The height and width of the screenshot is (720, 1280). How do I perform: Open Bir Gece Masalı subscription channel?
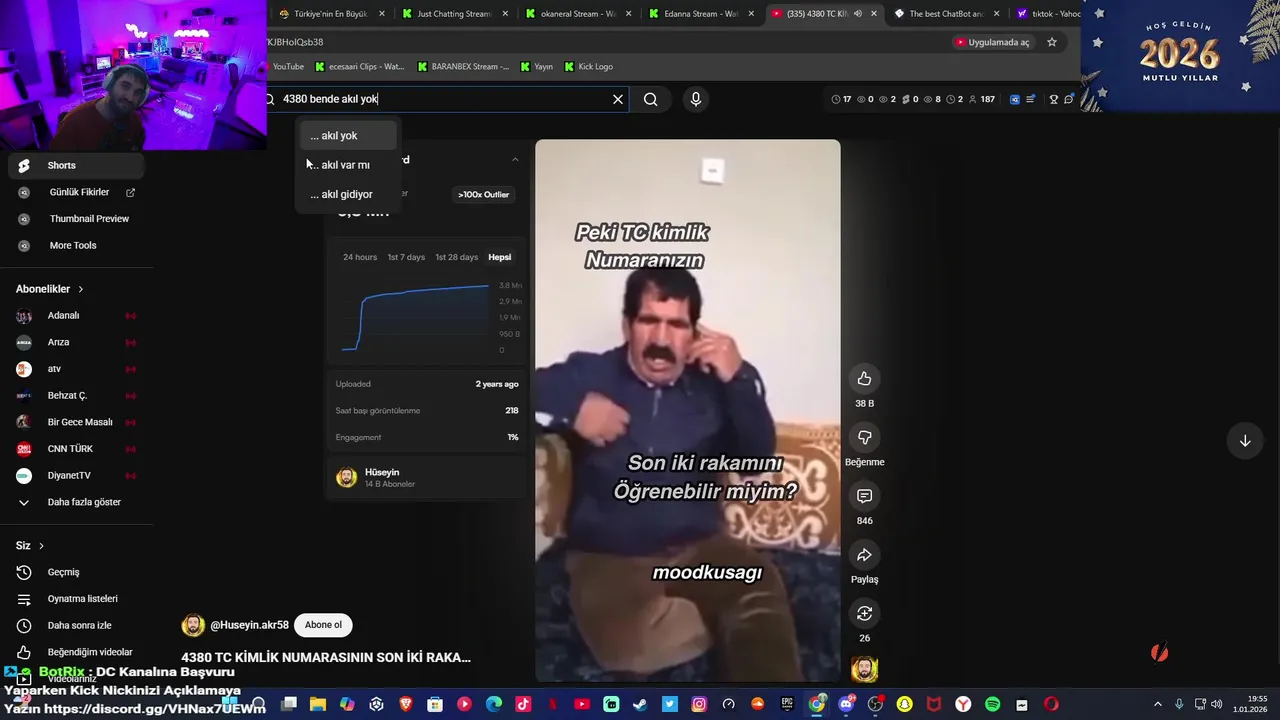76,422
